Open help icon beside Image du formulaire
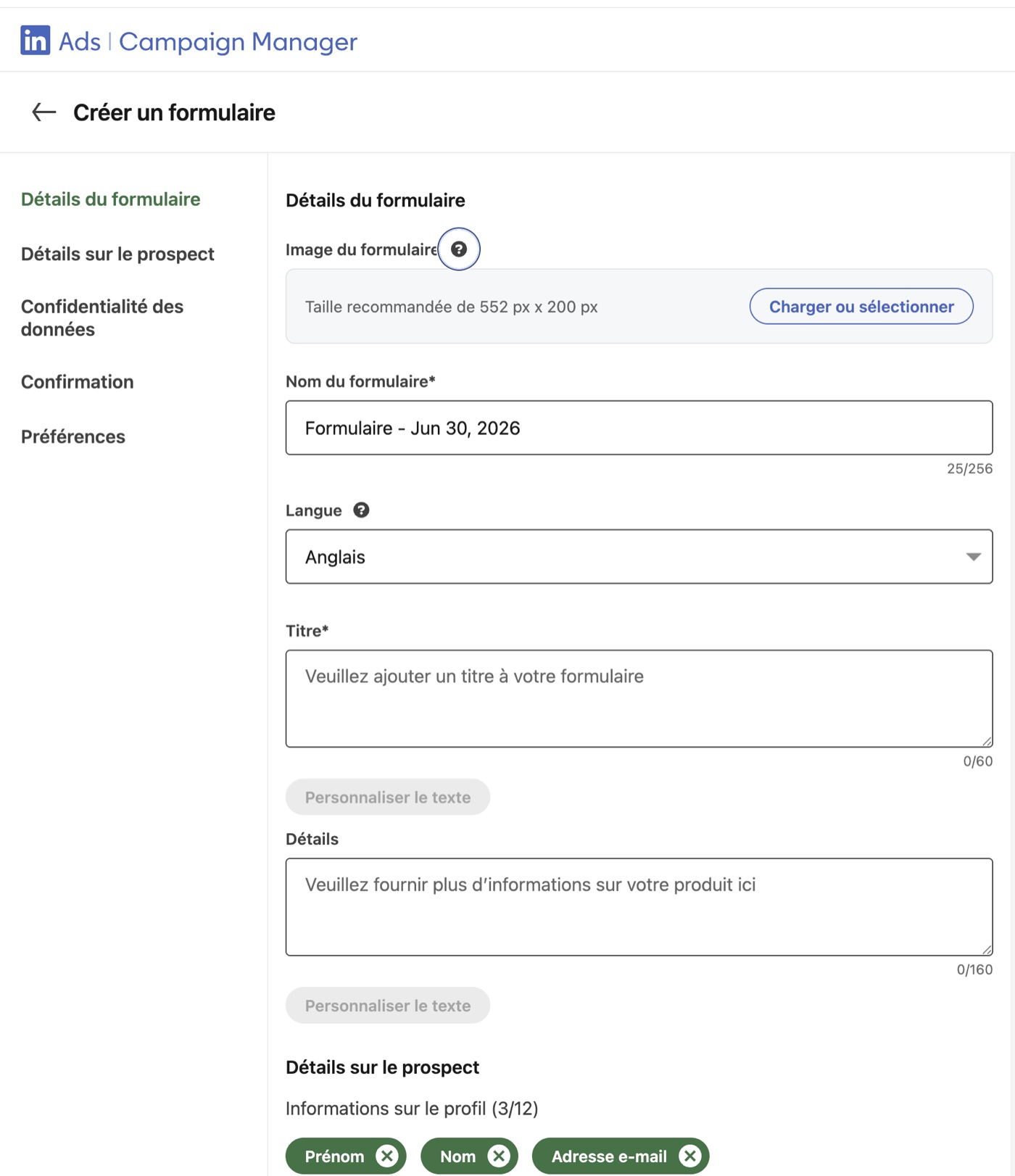Viewport: 1015px width, 1176px height. [459, 249]
